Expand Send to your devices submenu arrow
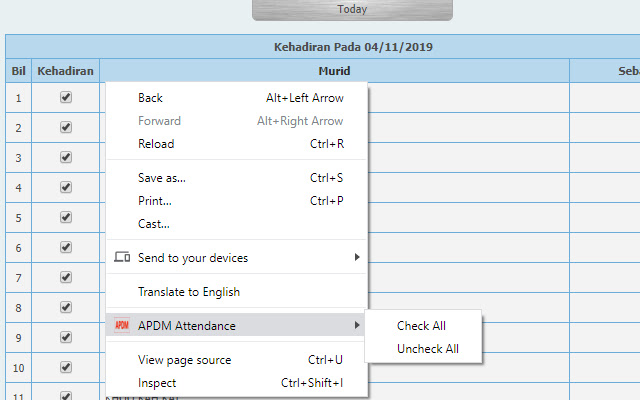Viewport: 640px width, 400px height. tap(357, 258)
